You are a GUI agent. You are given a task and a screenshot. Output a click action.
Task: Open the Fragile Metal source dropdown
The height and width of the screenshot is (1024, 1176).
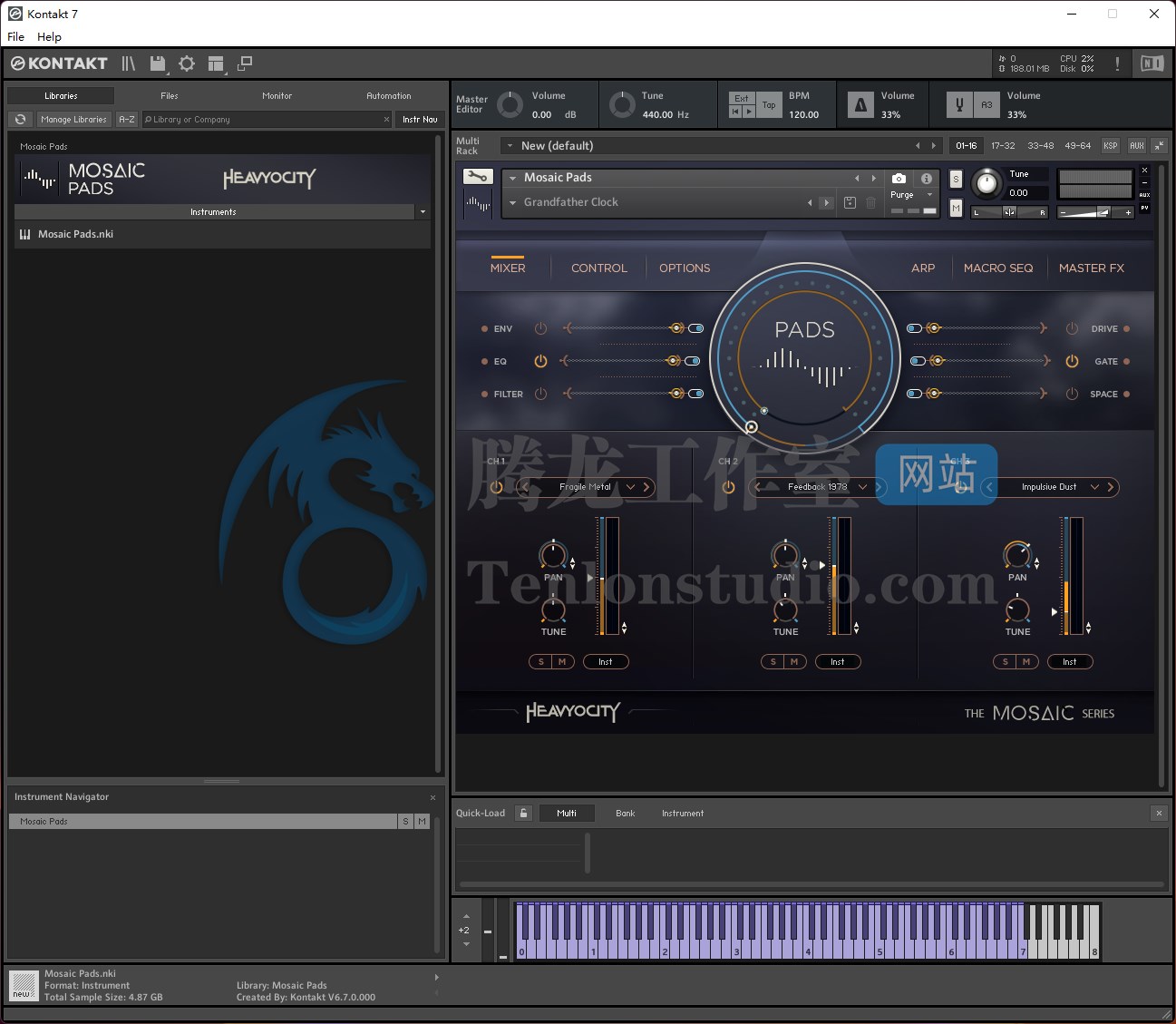tap(630, 487)
